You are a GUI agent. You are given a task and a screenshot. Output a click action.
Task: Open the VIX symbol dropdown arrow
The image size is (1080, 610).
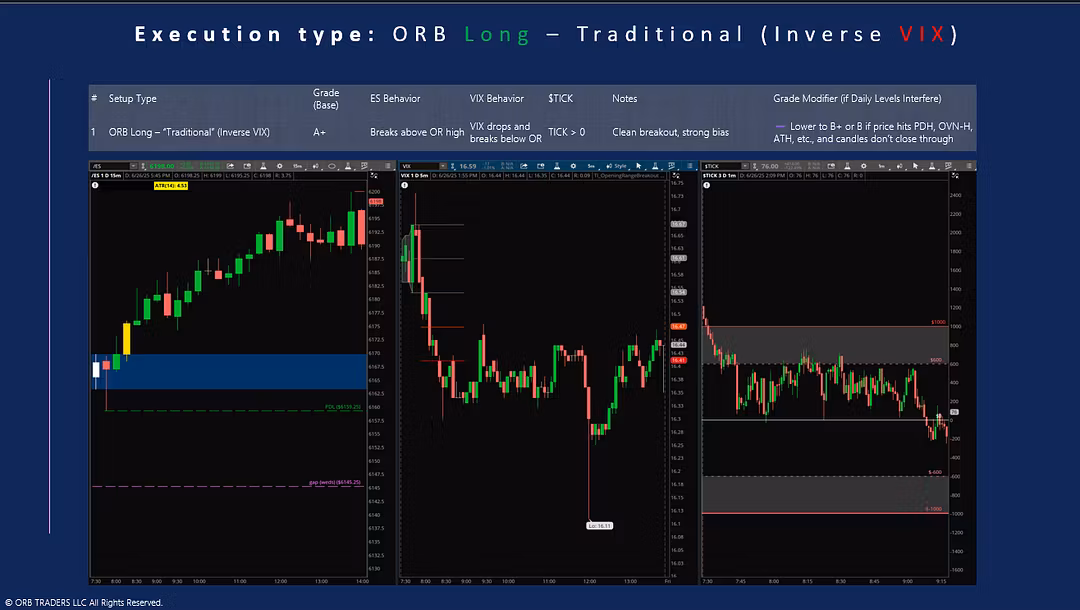pos(443,166)
